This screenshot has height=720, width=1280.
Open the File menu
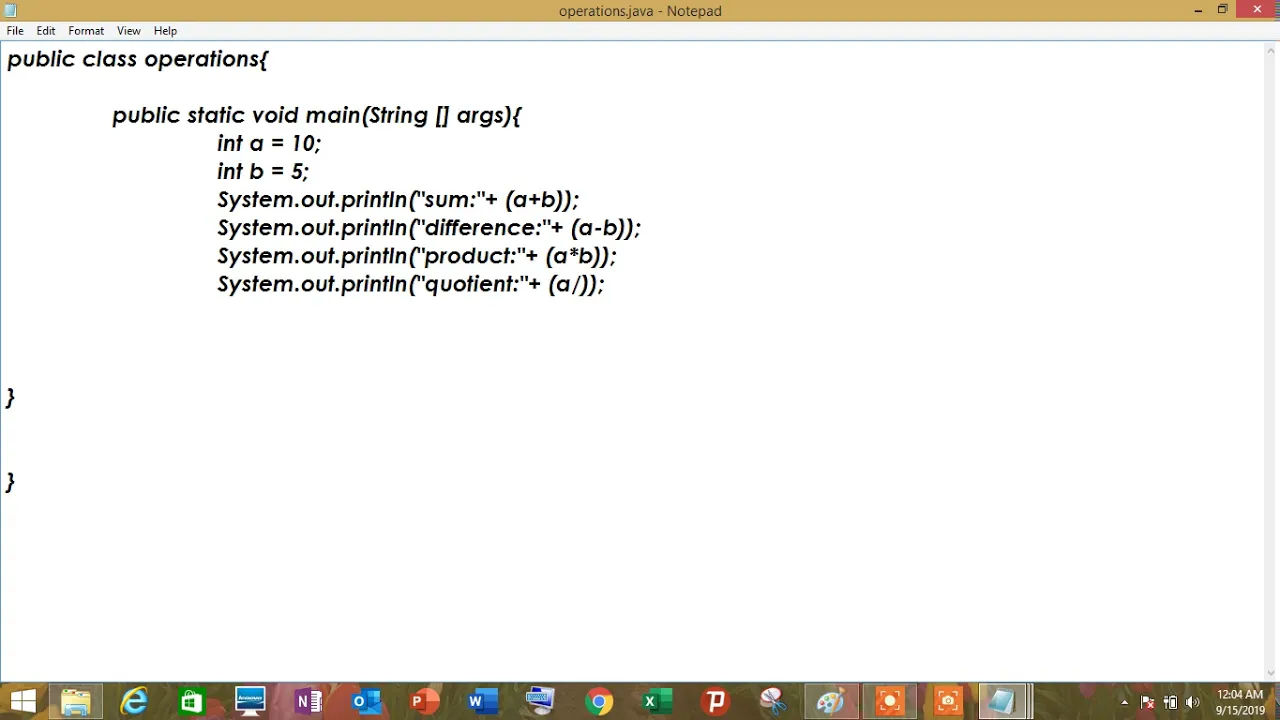coord(15,31)
